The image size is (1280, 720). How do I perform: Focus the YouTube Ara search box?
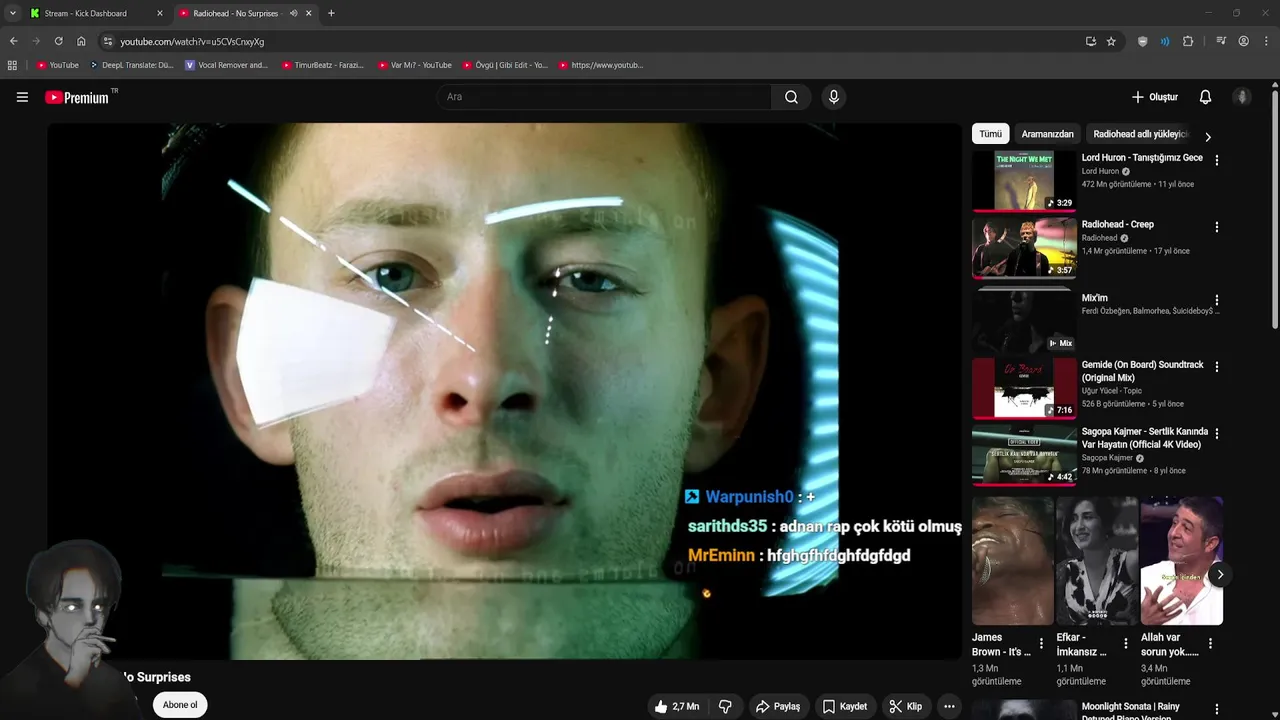click(x=604, y=97)
